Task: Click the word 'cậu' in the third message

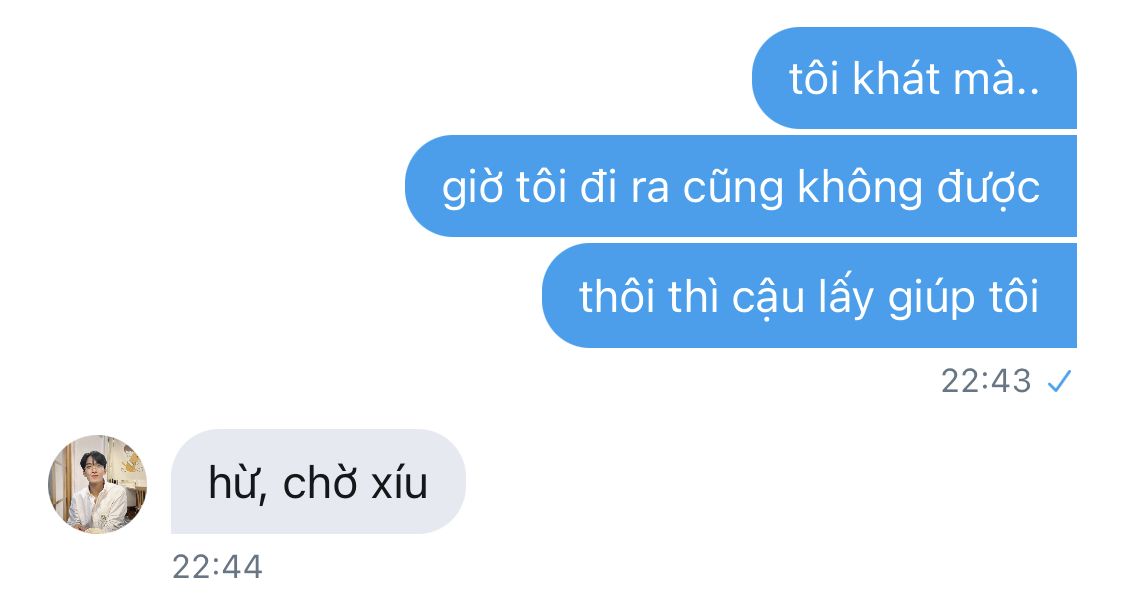Action: (768, 299)
